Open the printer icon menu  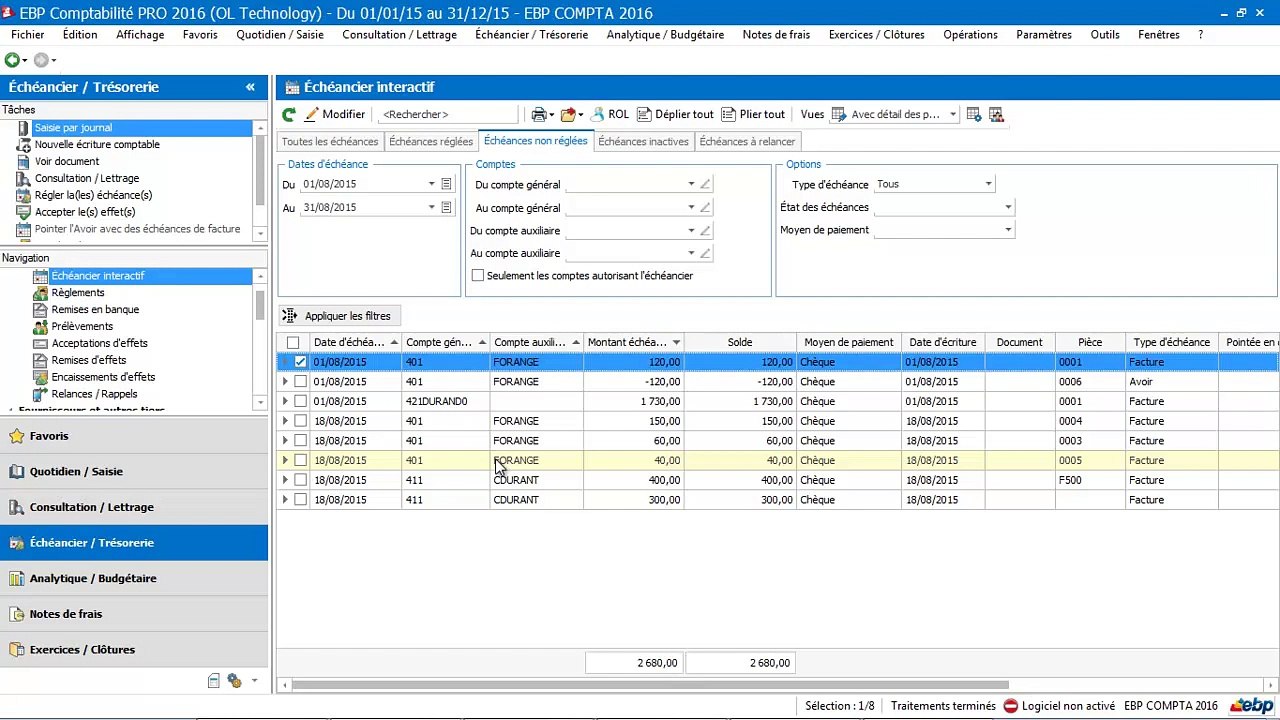coord(542,115)
